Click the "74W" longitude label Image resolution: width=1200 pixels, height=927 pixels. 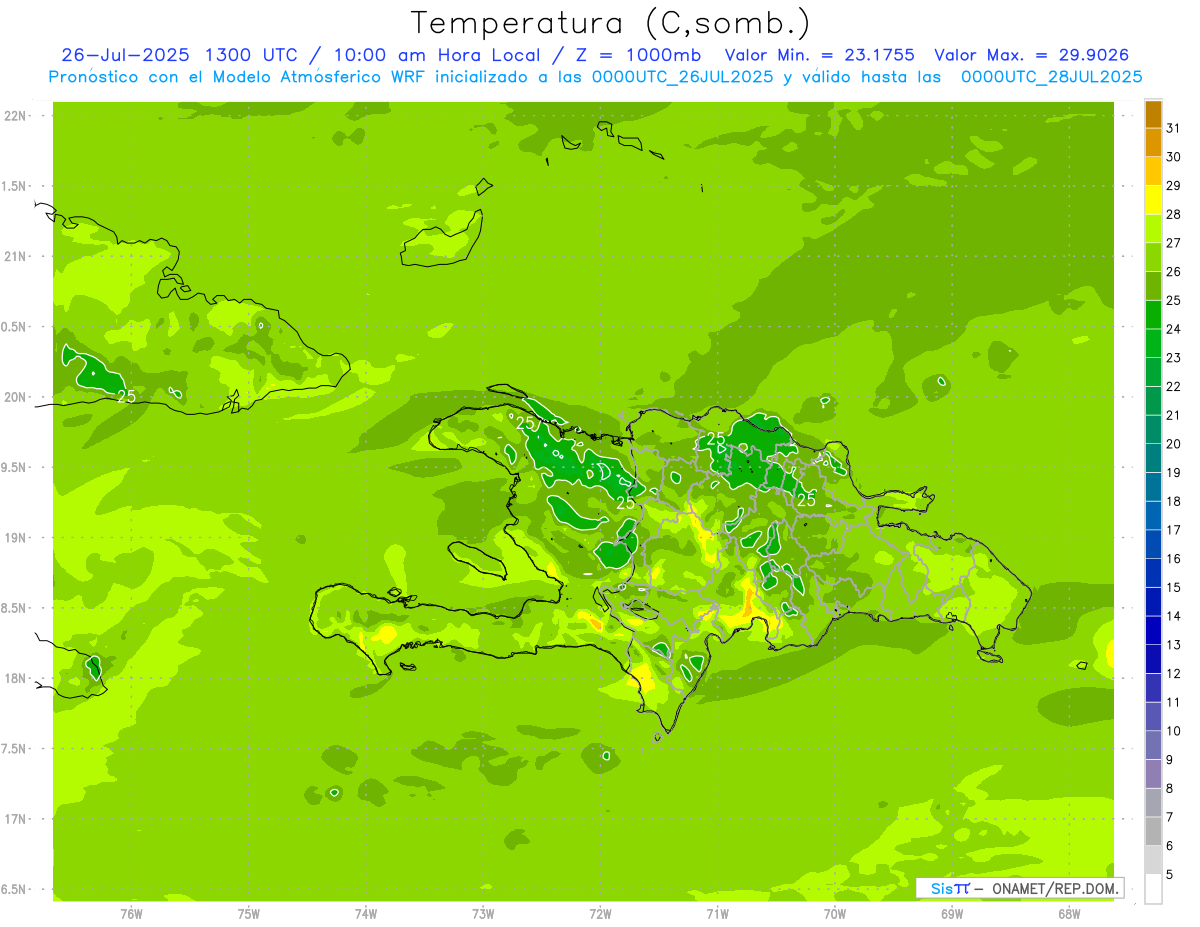[x=366, y=914]
